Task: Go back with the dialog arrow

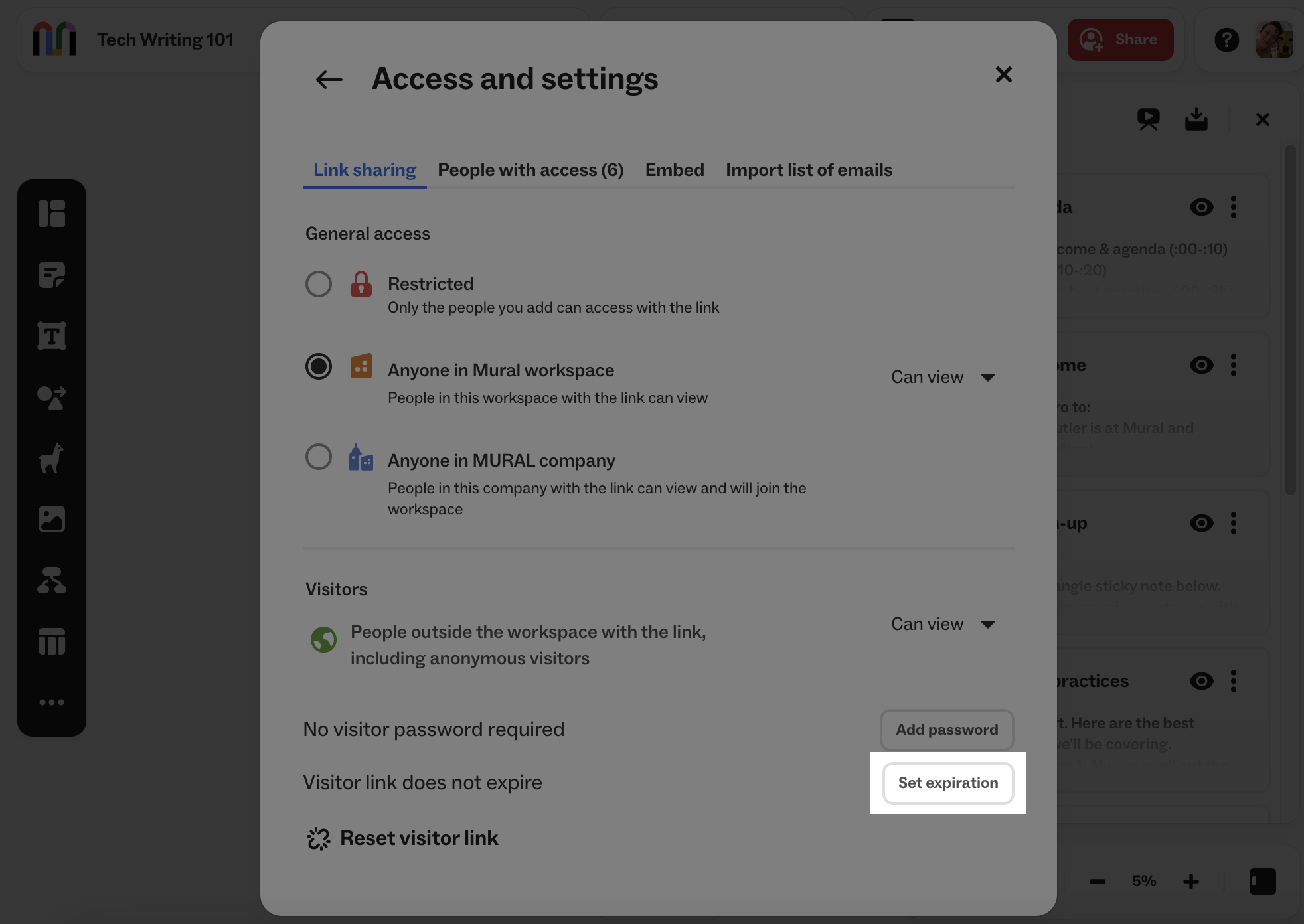Action: [328, 79]
